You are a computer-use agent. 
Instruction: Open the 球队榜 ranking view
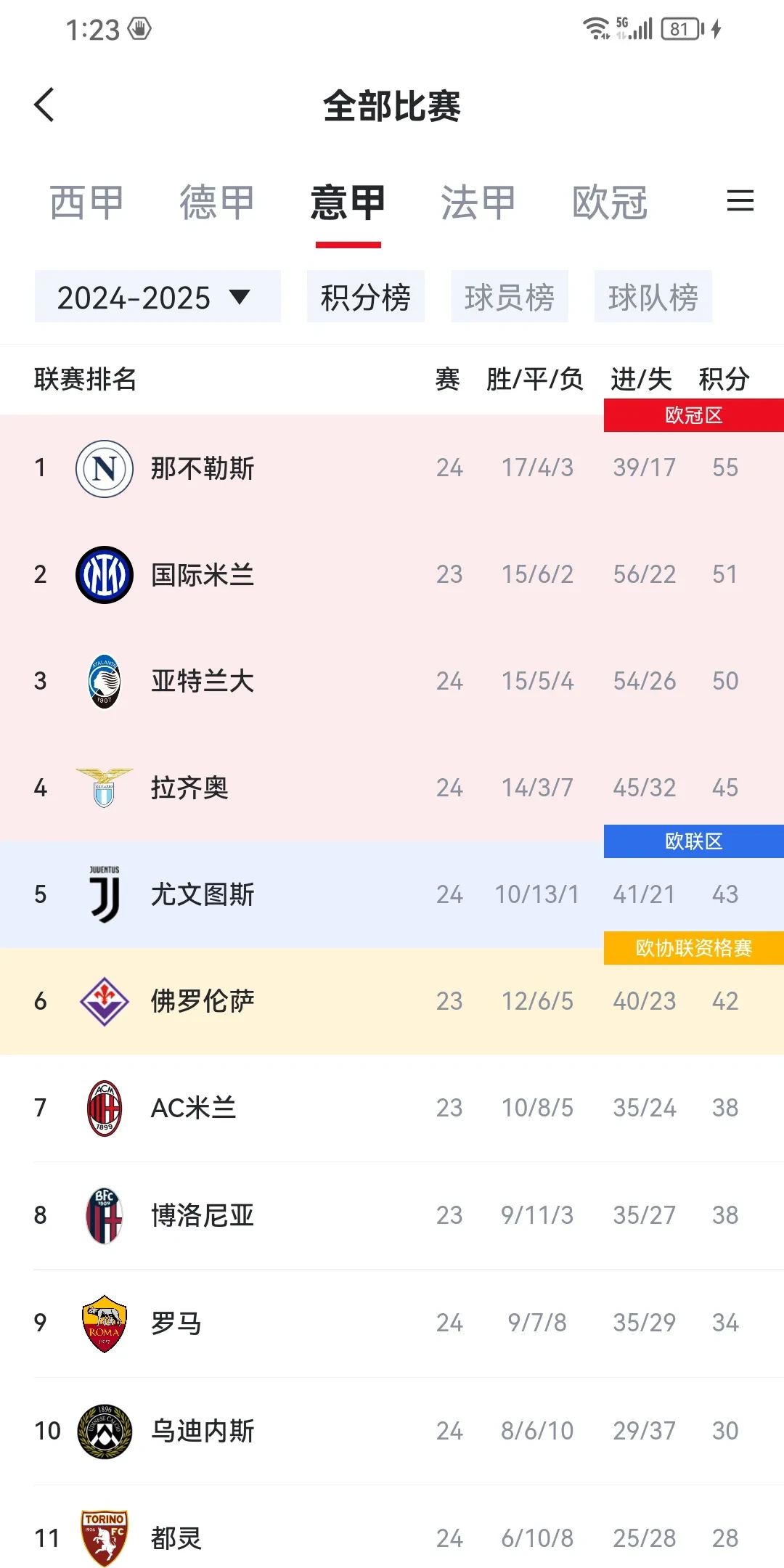653,296
